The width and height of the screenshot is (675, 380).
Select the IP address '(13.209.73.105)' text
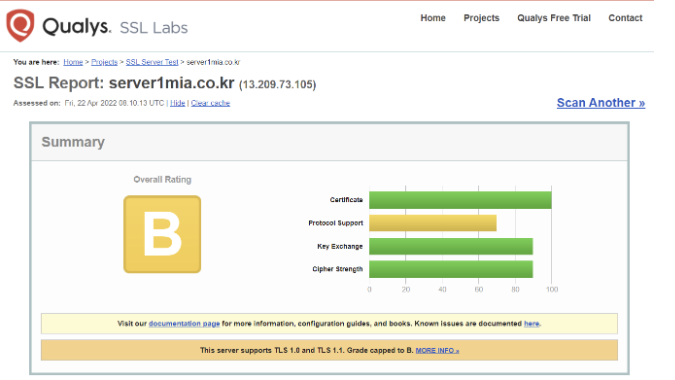[x=278, y=84]
